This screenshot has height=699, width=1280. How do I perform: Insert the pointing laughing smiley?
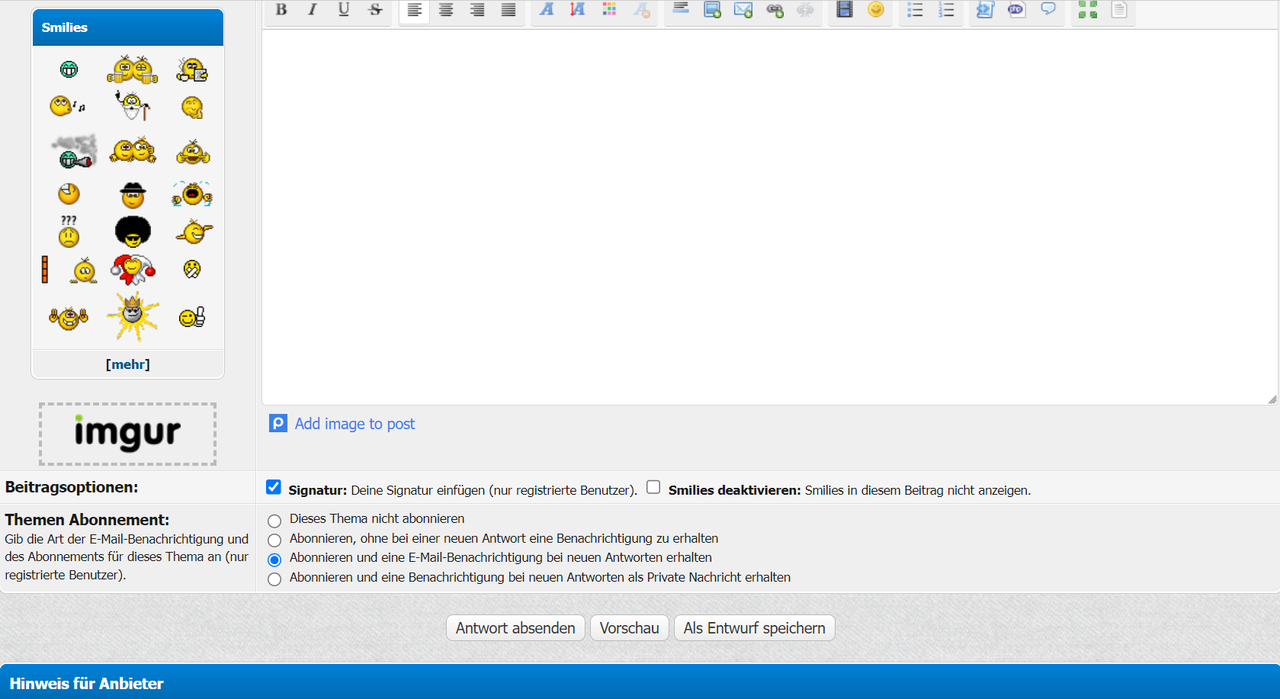coord(194,232)
